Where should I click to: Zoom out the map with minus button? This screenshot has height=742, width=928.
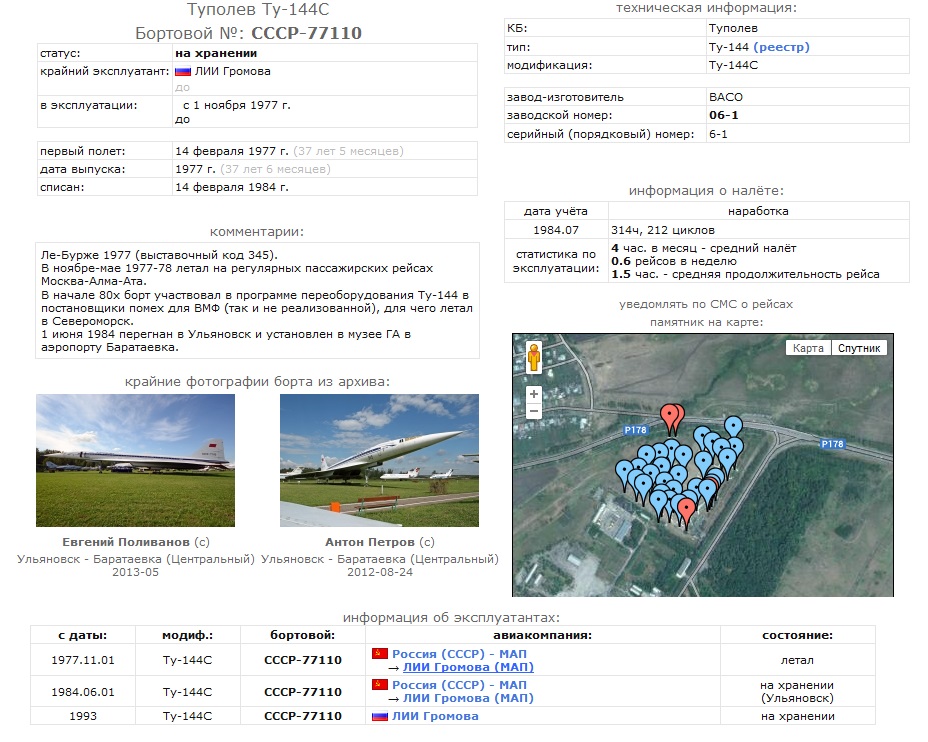pyautogui.click(x=534, y=411)
